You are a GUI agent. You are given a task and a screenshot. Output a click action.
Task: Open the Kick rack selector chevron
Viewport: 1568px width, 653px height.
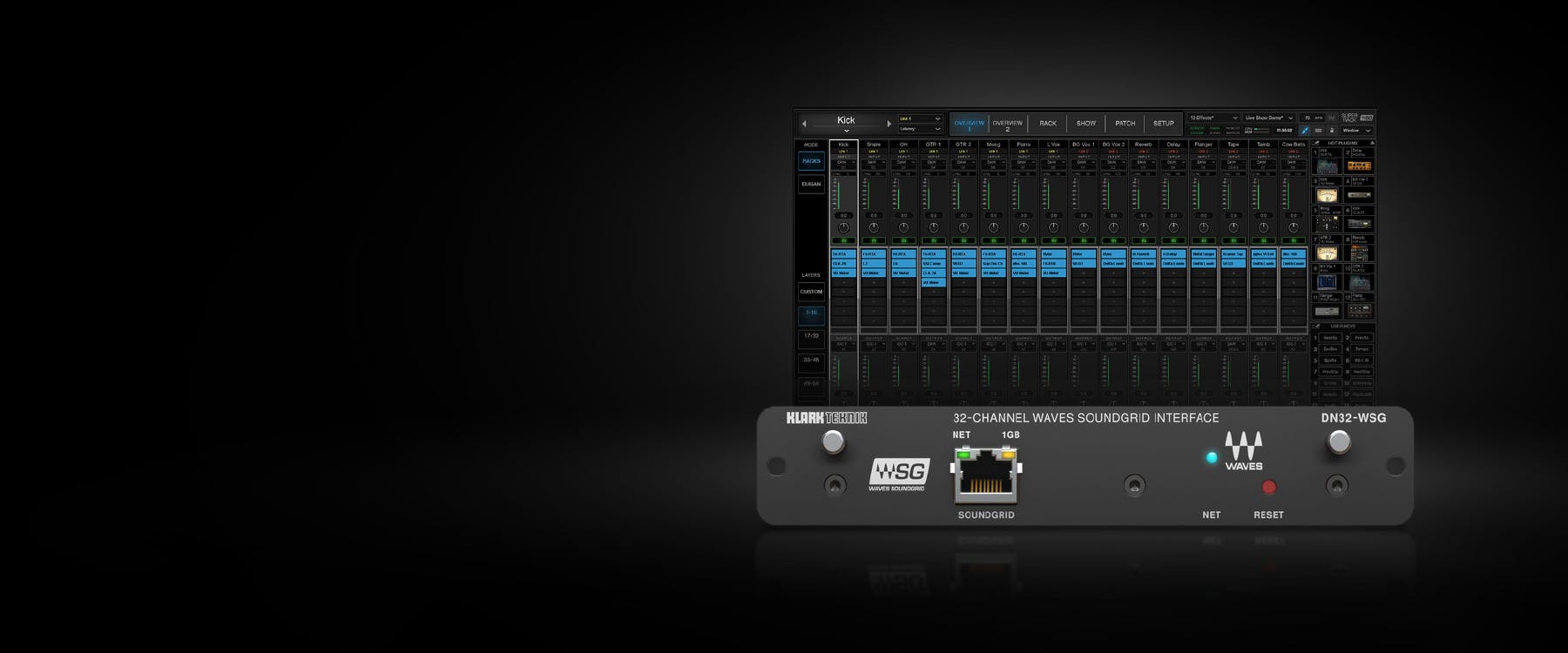click(846, 131)
